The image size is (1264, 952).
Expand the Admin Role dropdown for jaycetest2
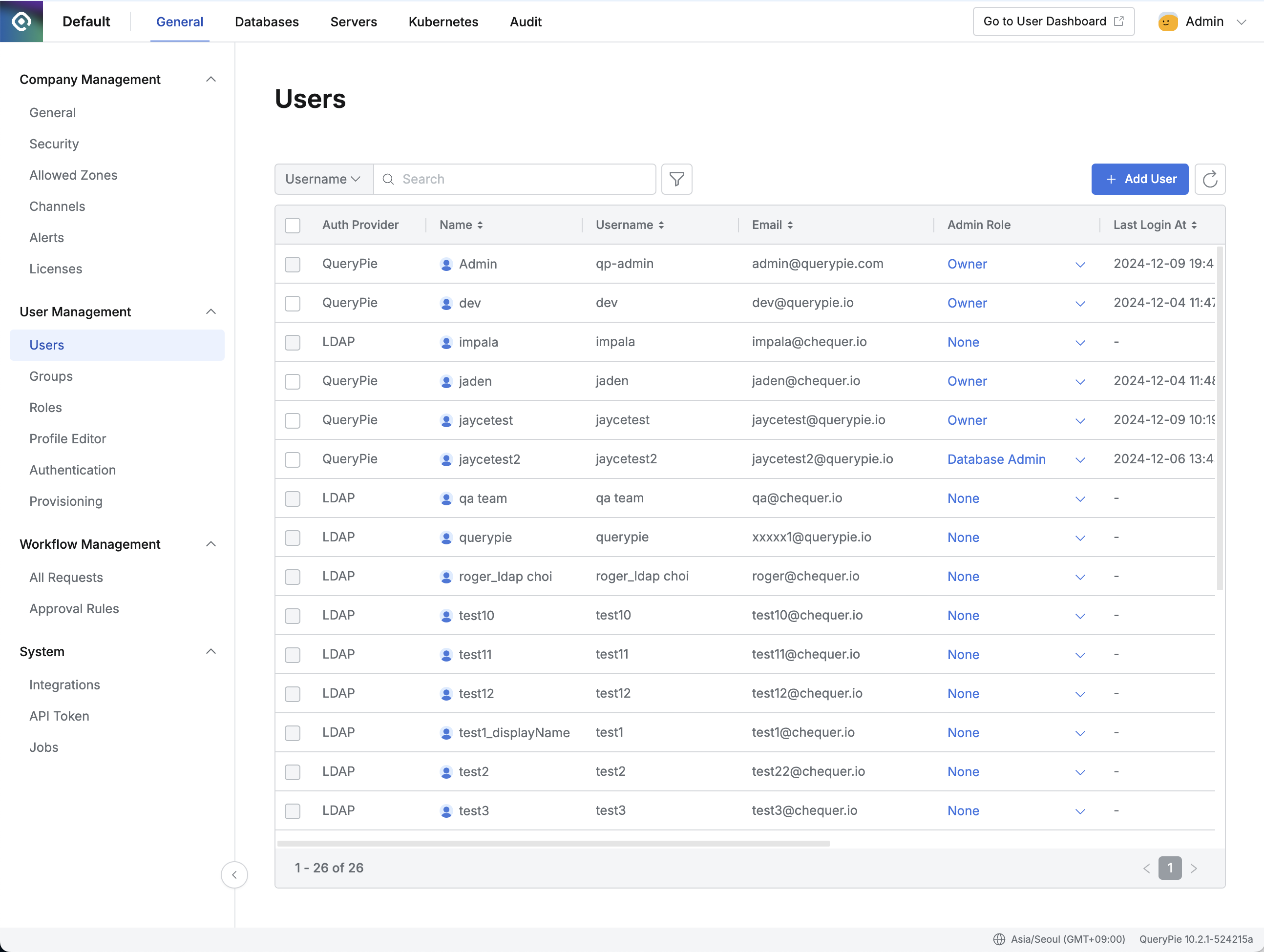click(1079, 459)
